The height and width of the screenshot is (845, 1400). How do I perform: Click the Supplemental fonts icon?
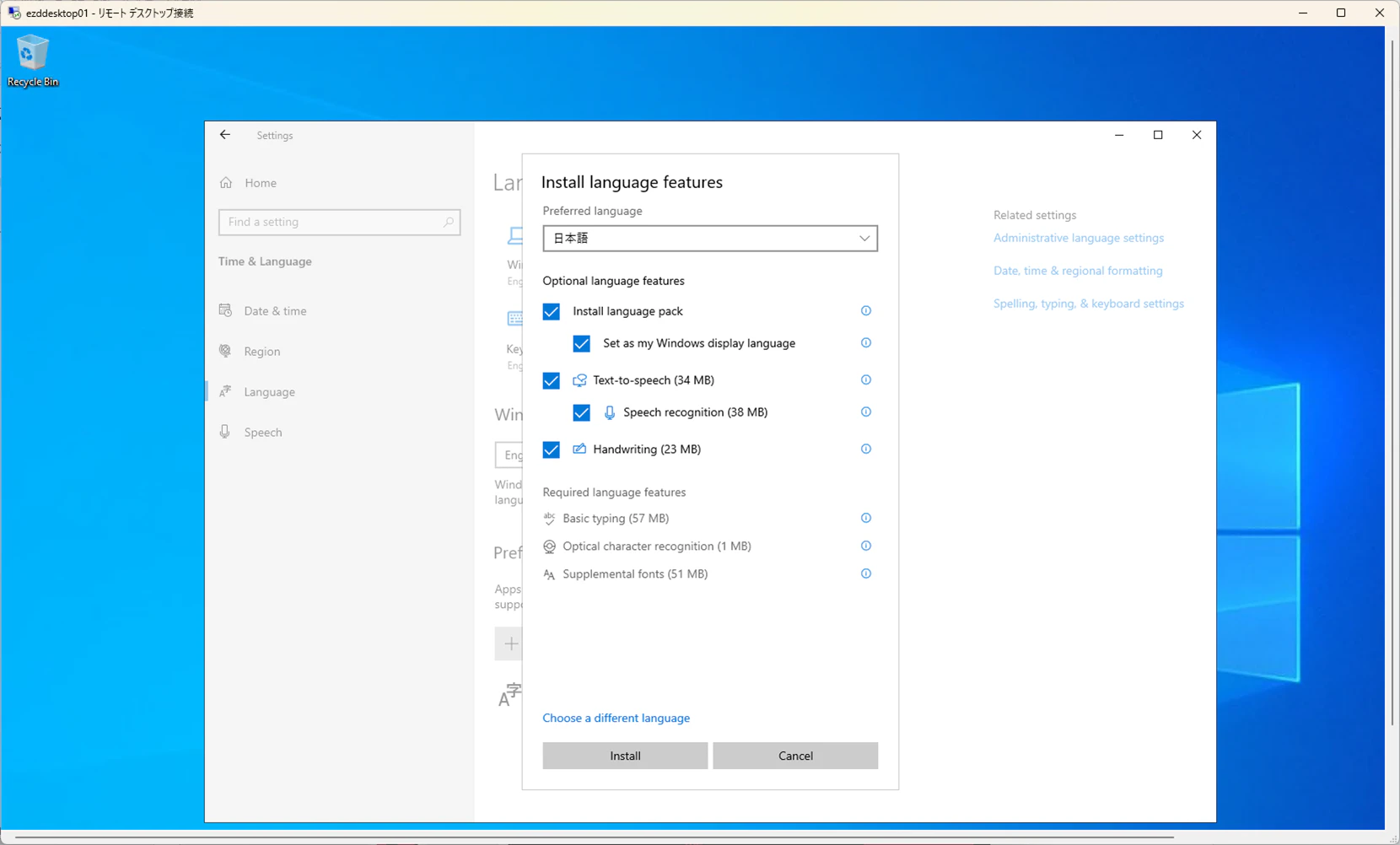pos(549,574)
